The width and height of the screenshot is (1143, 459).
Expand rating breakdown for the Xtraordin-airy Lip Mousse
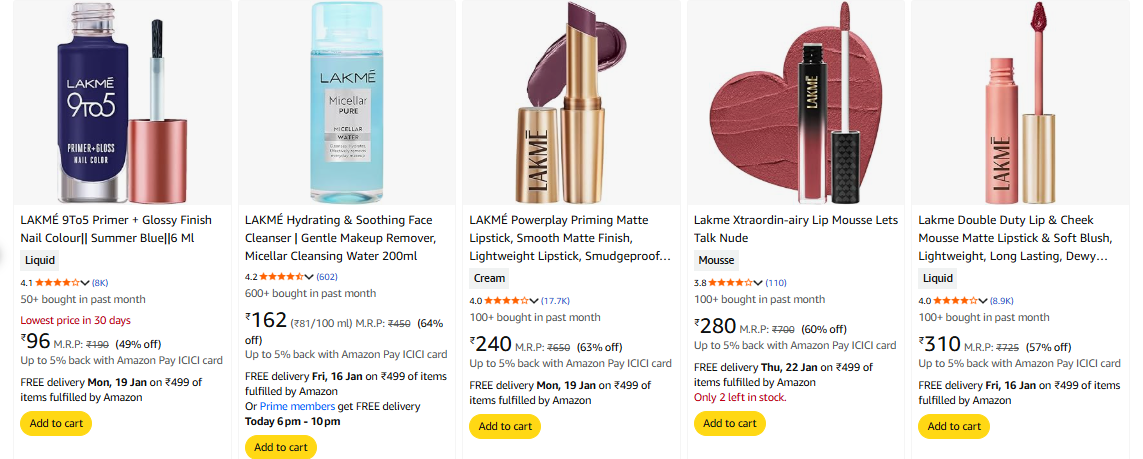[759, 283]
